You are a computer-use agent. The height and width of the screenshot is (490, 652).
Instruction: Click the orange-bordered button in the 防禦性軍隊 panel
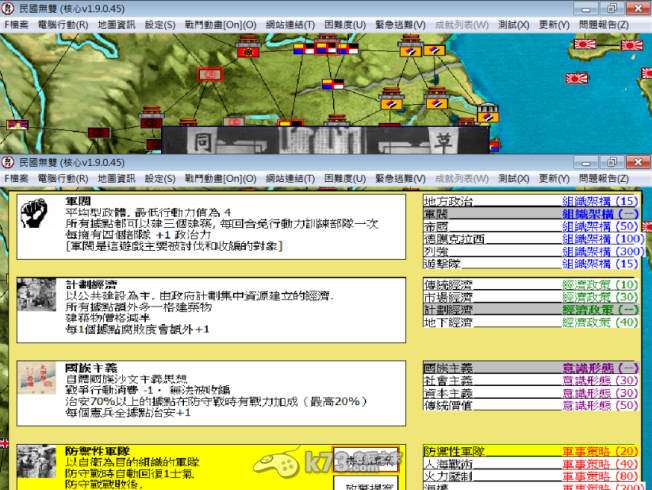(x=366, y=460)
